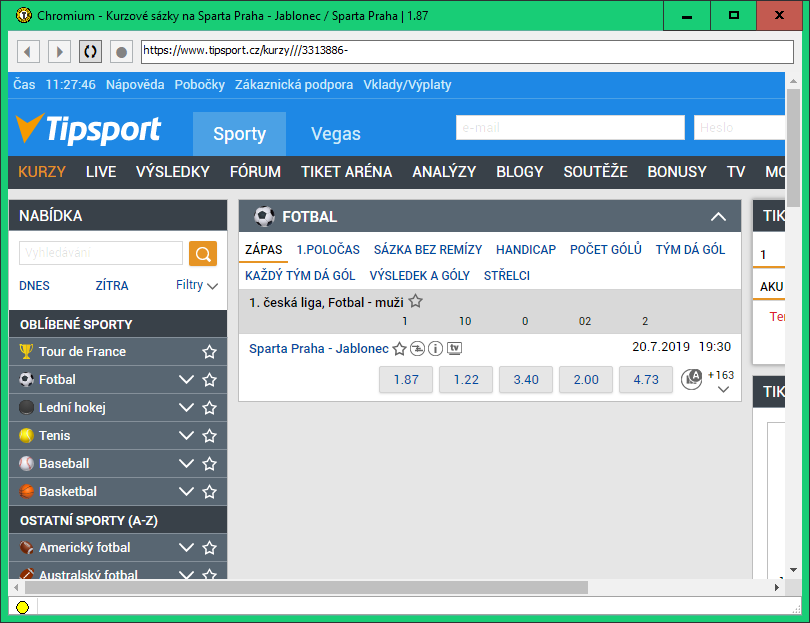This screenshot has height=623, width=810.
Task: Go back using the browser back arrow
Action: [x=28, y=52]
